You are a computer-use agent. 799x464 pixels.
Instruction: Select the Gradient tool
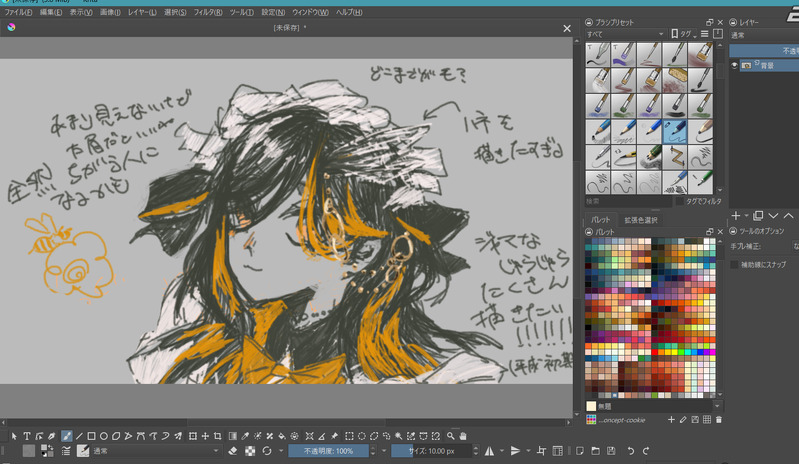232,436
